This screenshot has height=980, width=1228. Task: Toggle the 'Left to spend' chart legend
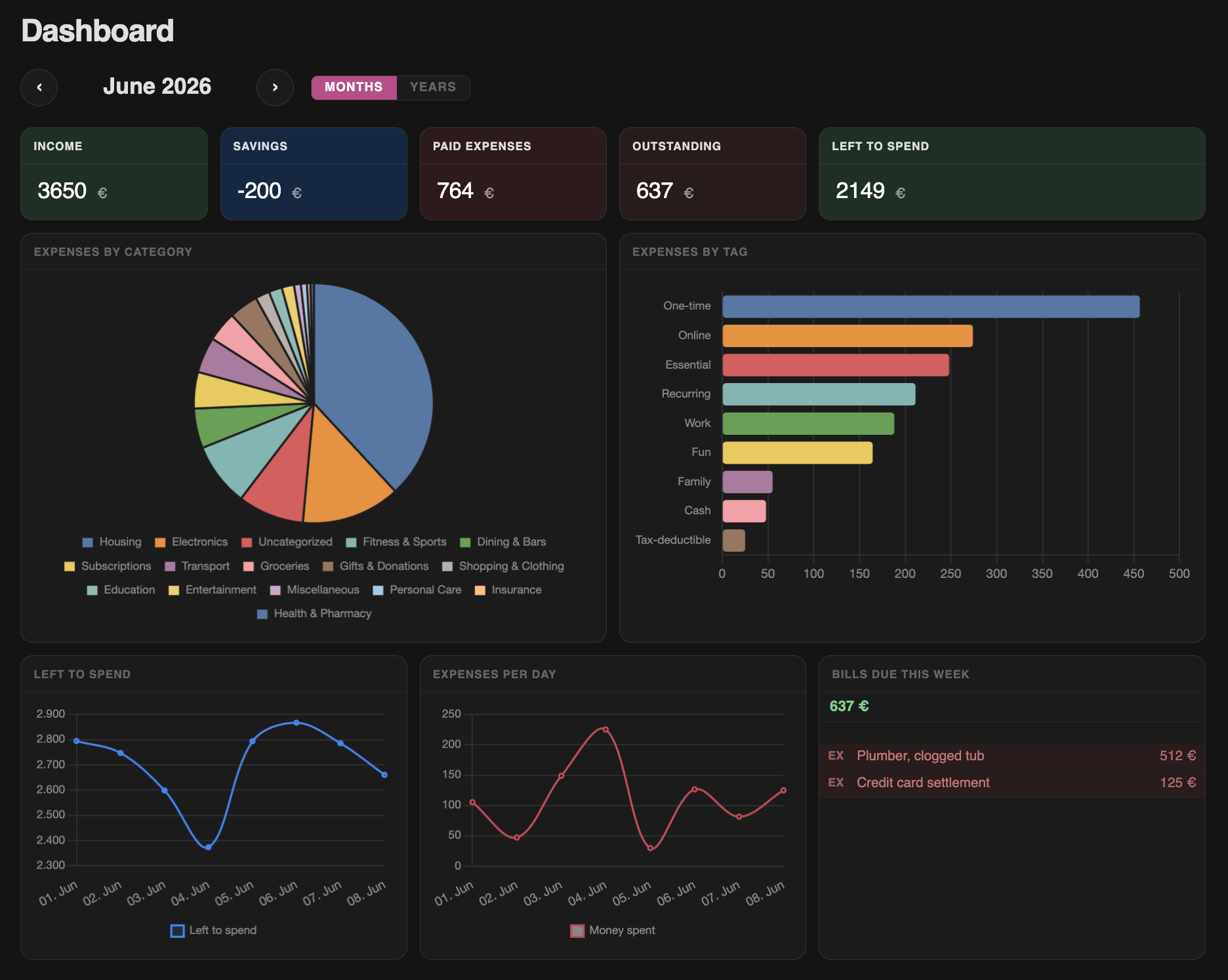pos(214,930)
